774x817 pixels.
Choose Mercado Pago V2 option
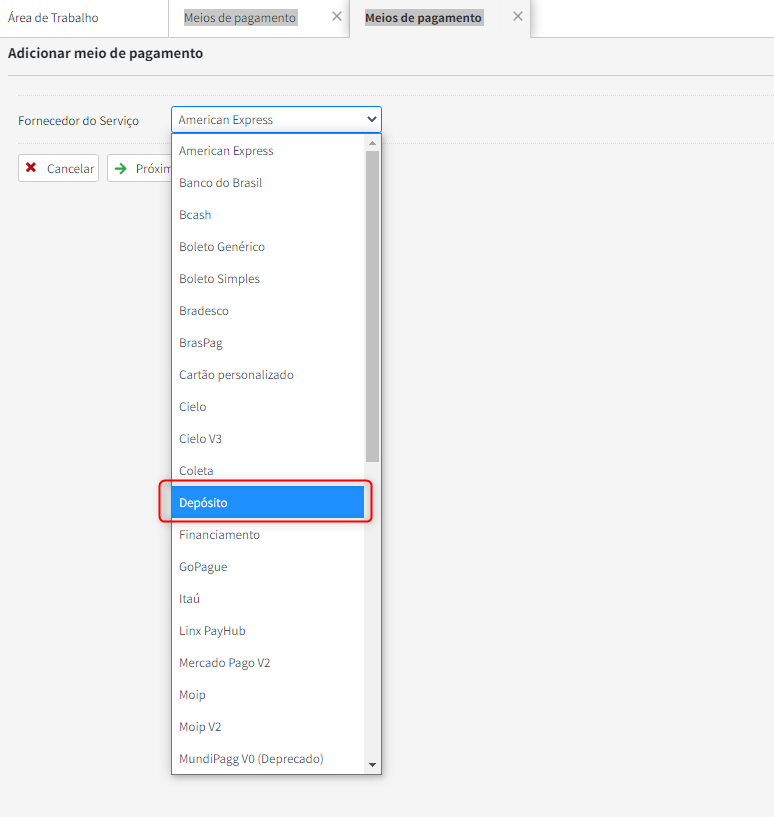click(268, 663)
